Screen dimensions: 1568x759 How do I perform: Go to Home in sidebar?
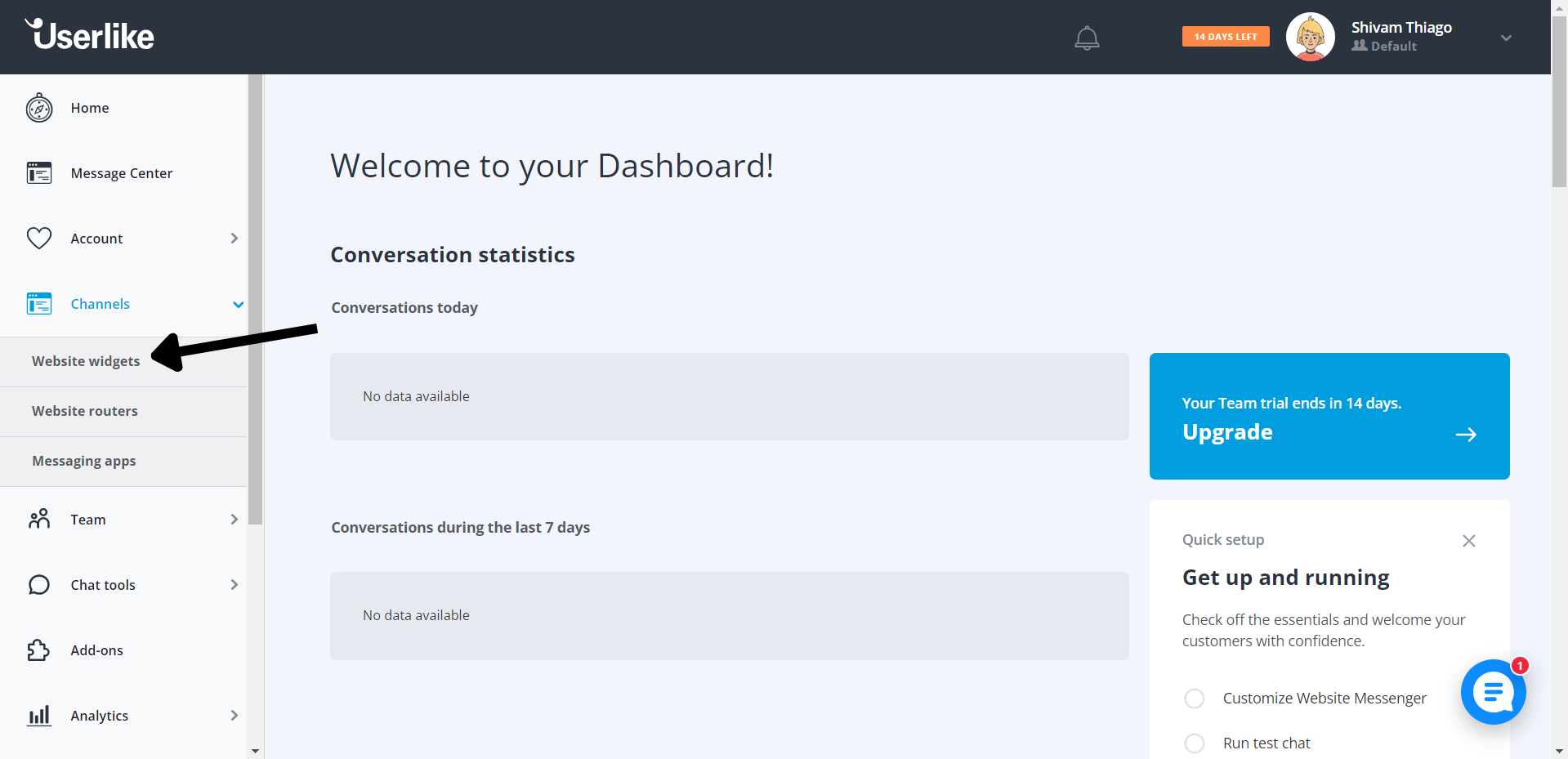point(90,108)
